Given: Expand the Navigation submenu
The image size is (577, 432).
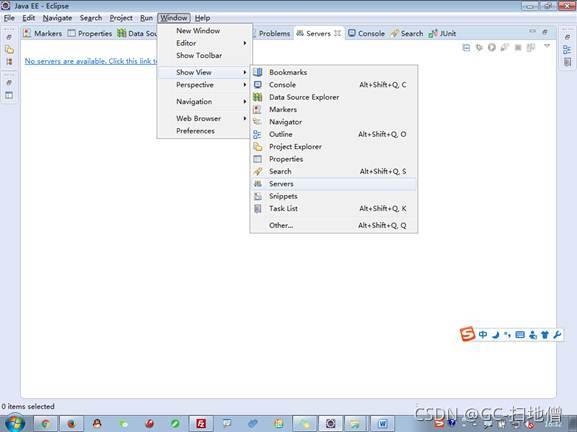Looking at the screenshot, I should (x=204, y=102).
